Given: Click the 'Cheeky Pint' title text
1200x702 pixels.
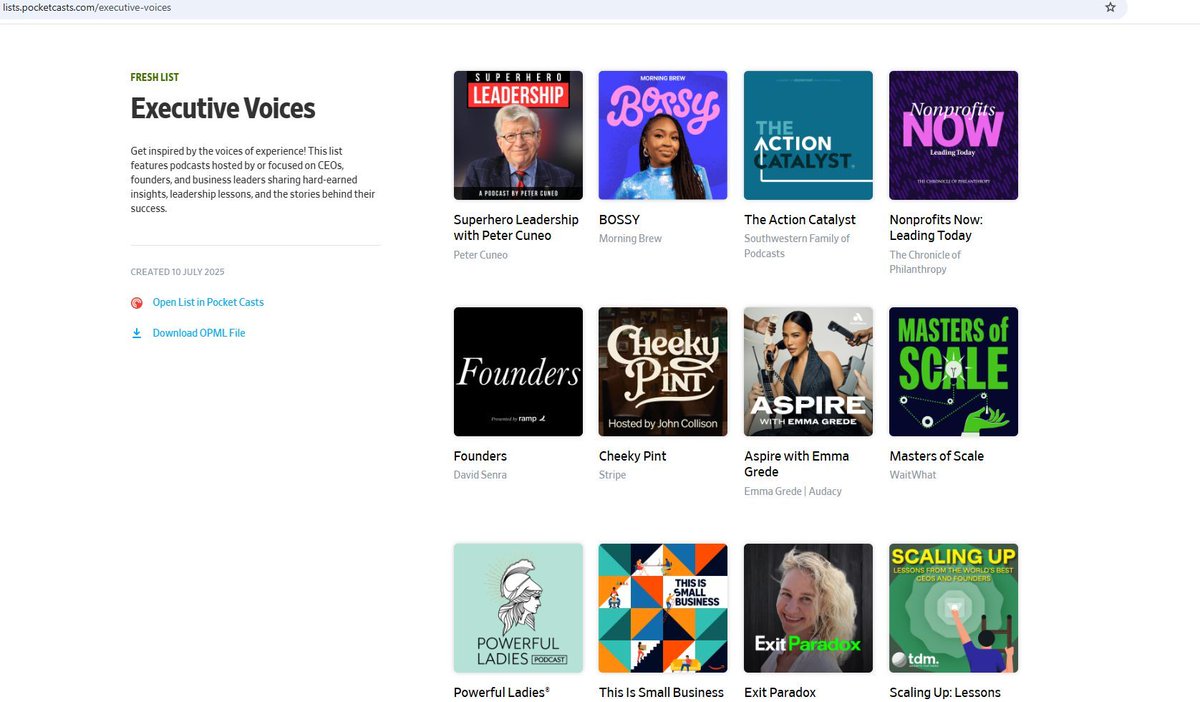Looking at the screenshot, I should tap(632, 456).
